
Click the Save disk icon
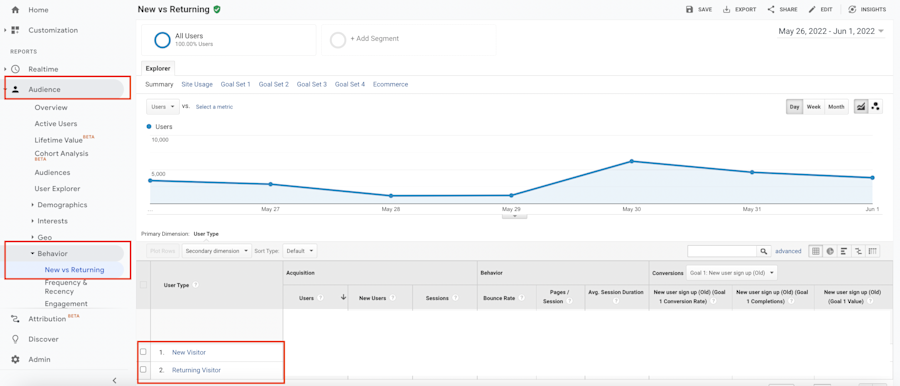click(x=689, y=10)
